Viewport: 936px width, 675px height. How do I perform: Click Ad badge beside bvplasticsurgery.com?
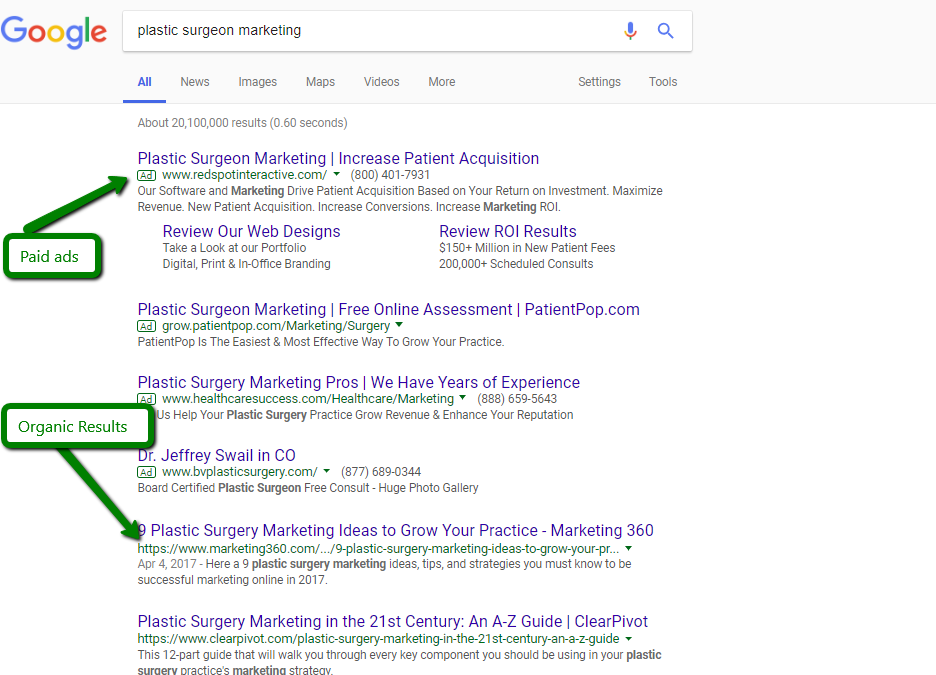point(146,472)
